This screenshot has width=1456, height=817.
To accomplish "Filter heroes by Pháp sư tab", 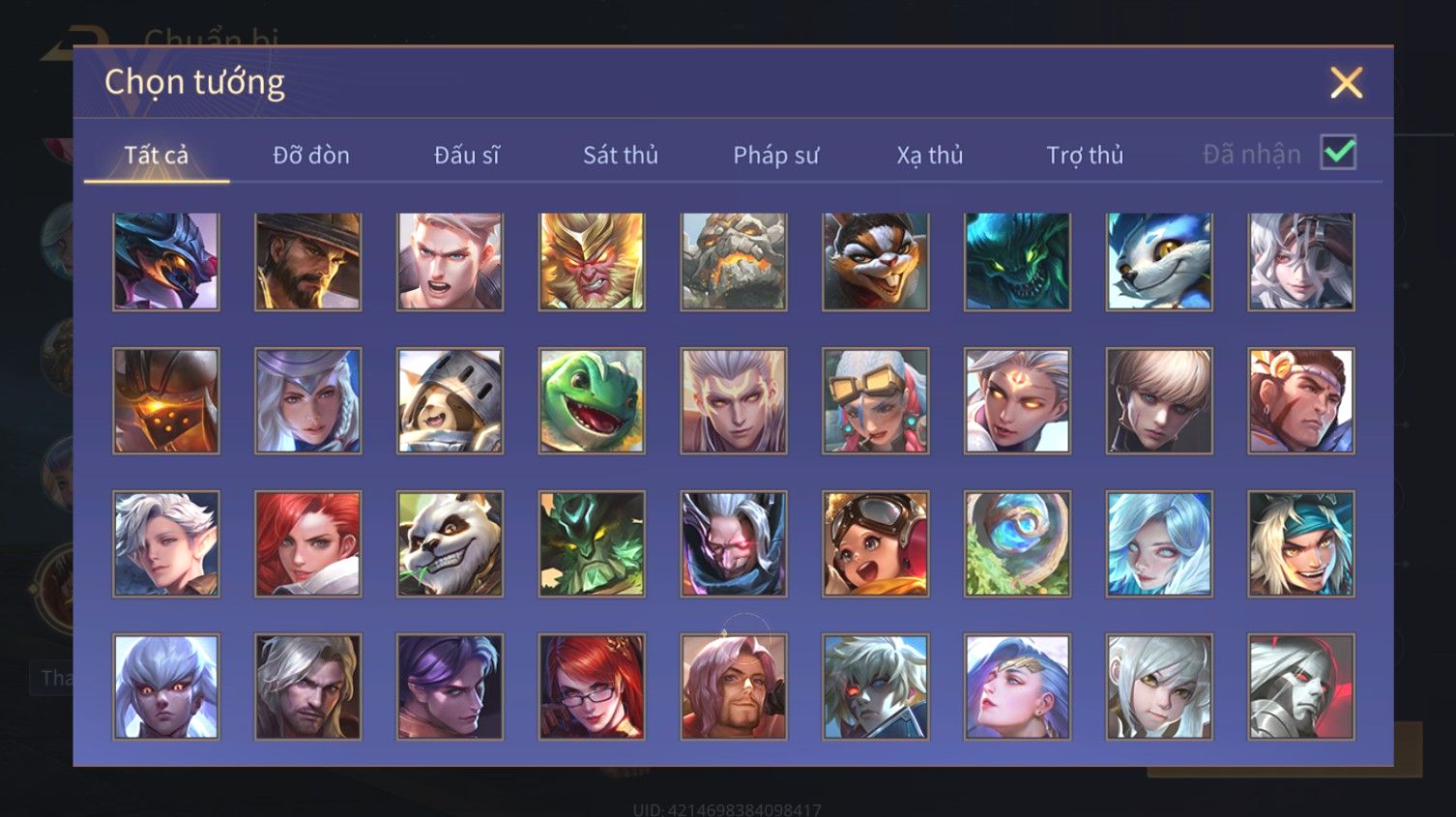I will click(x=776, y=155).
